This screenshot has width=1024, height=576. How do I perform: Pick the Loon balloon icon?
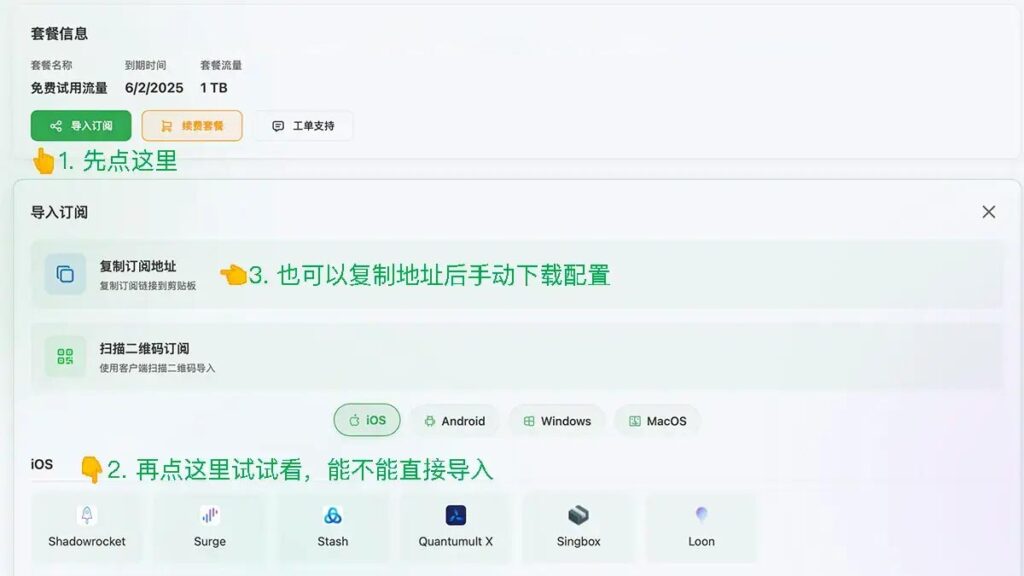click(x=701, y=515)
